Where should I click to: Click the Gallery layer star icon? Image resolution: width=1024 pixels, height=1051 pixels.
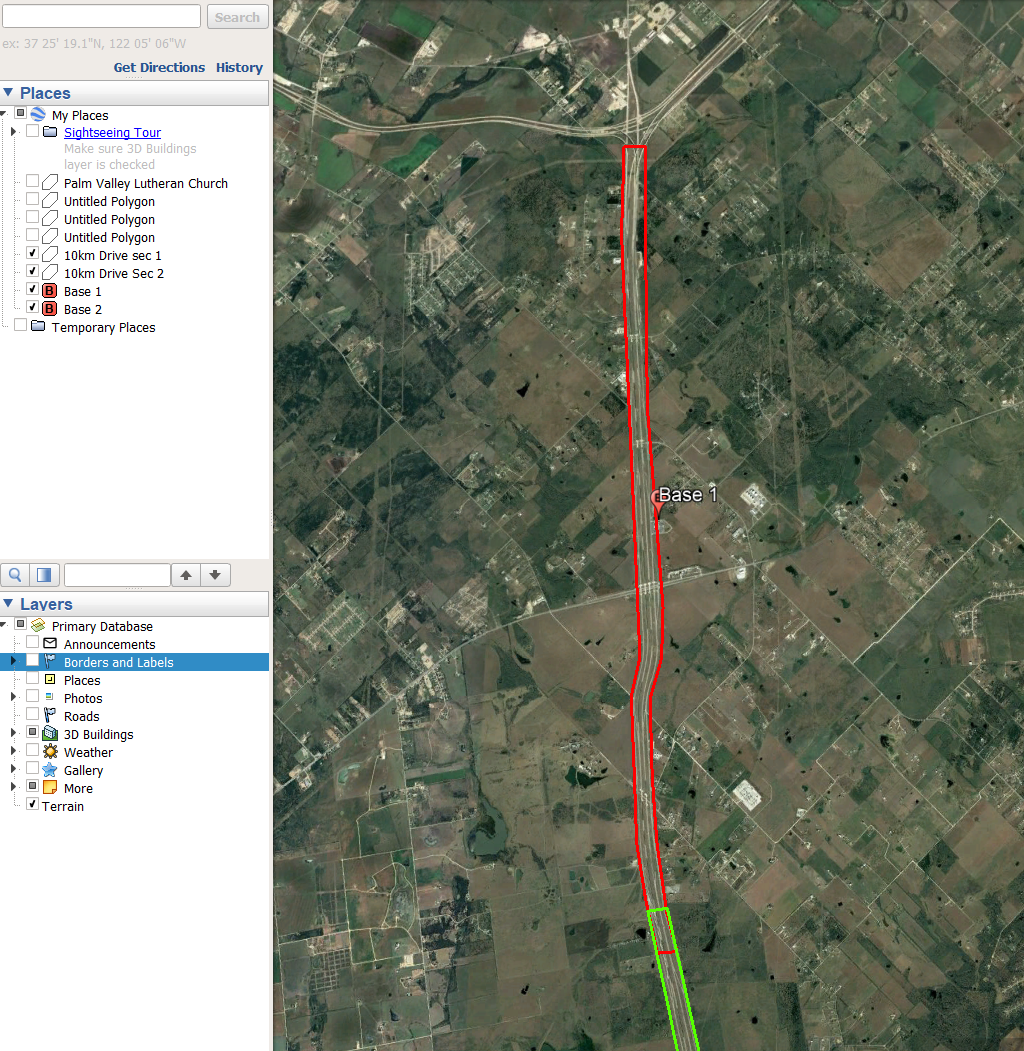point(49,770)
